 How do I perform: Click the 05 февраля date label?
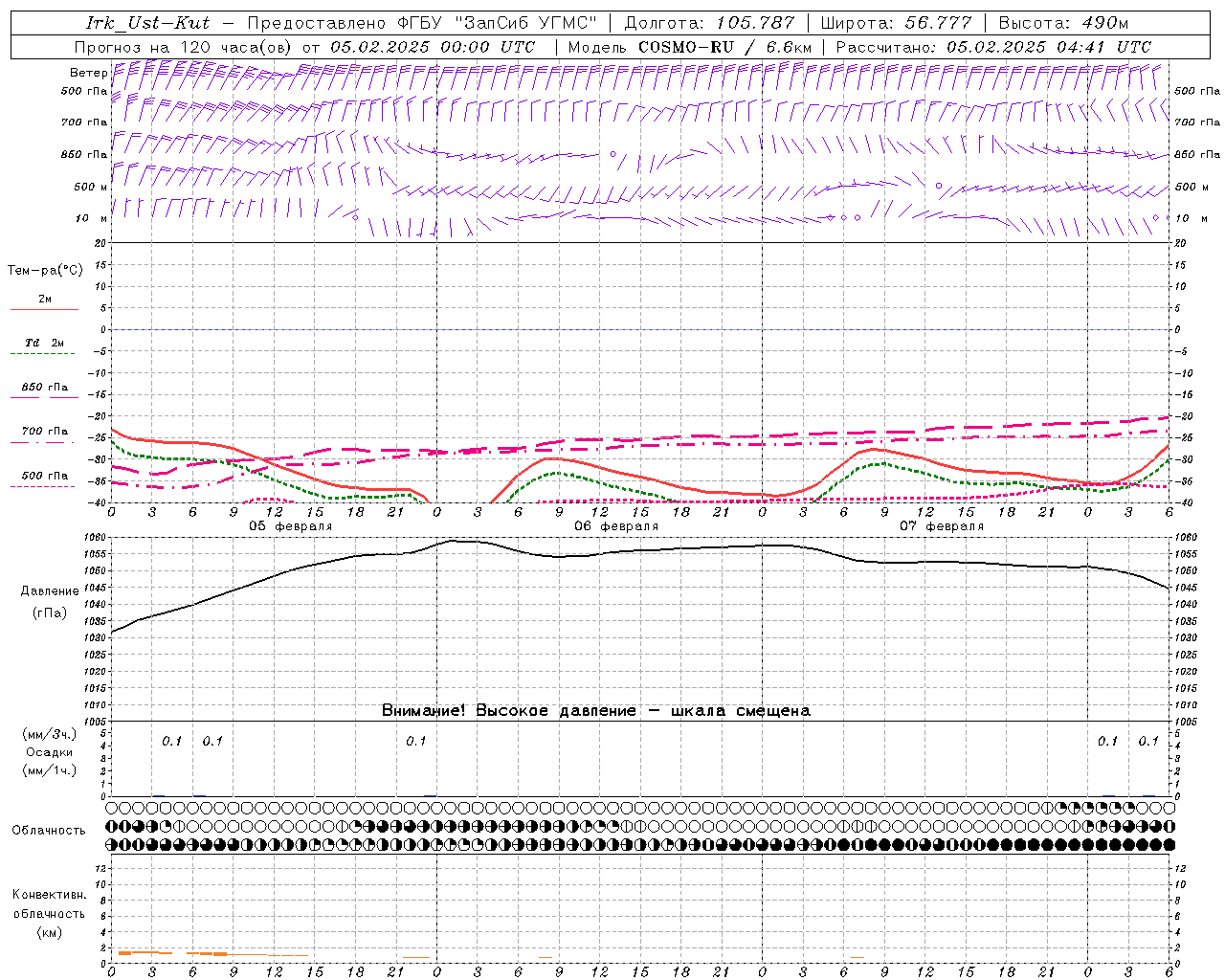coord(291,526)
